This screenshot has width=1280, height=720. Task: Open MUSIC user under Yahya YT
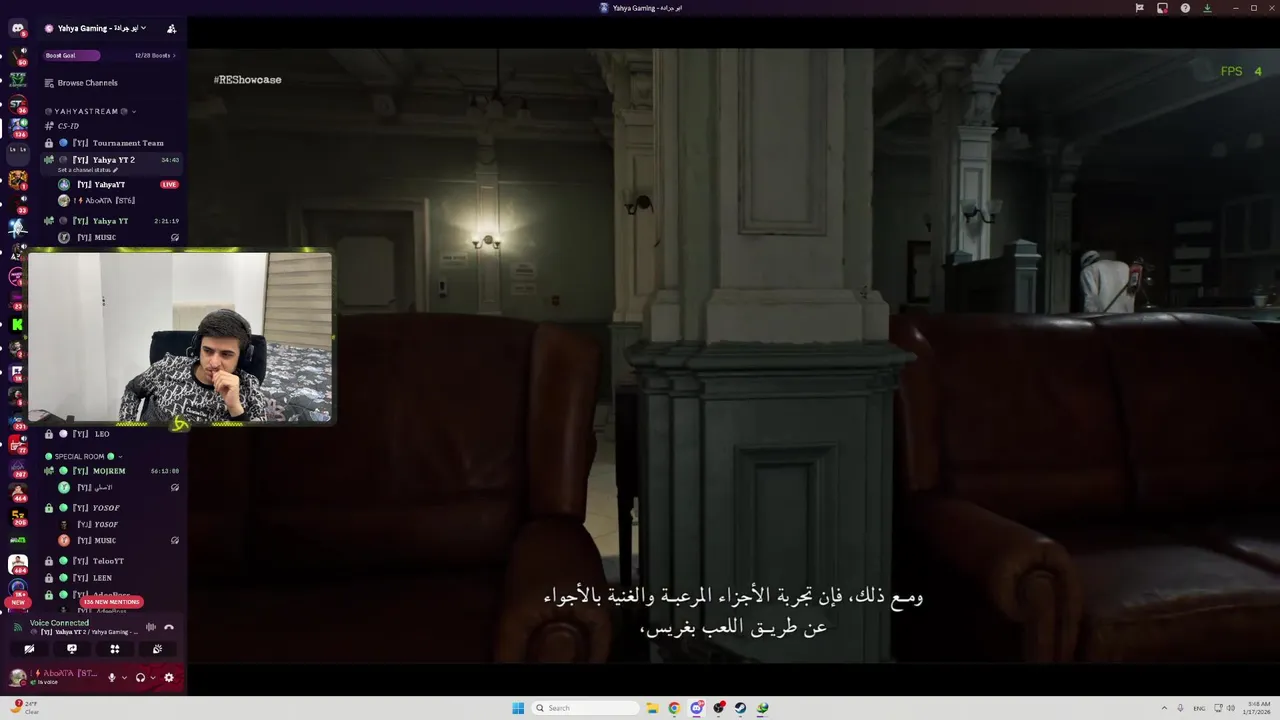[x=110, y=238]
